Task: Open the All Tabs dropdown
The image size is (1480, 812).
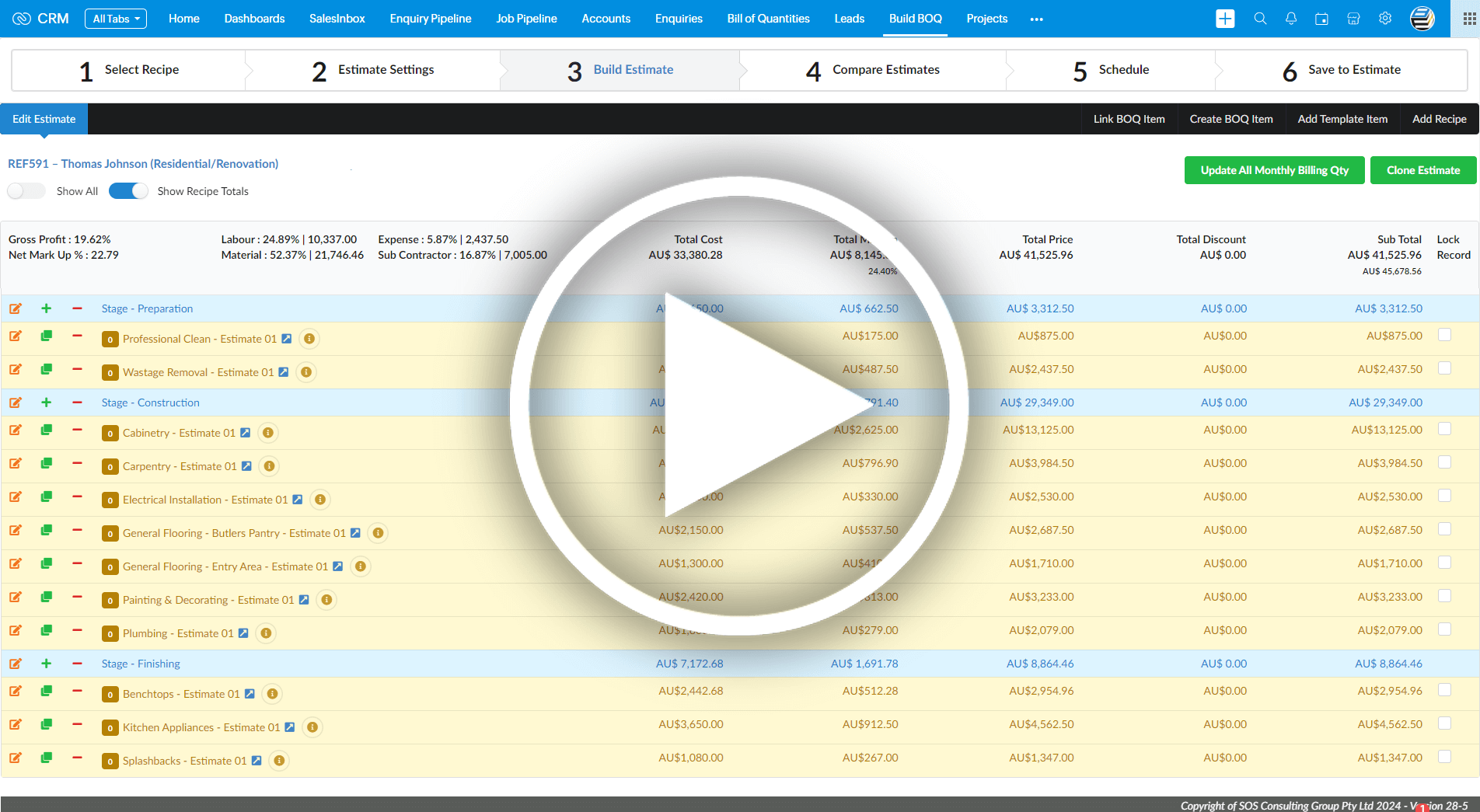Action: (x=116, y=19)
